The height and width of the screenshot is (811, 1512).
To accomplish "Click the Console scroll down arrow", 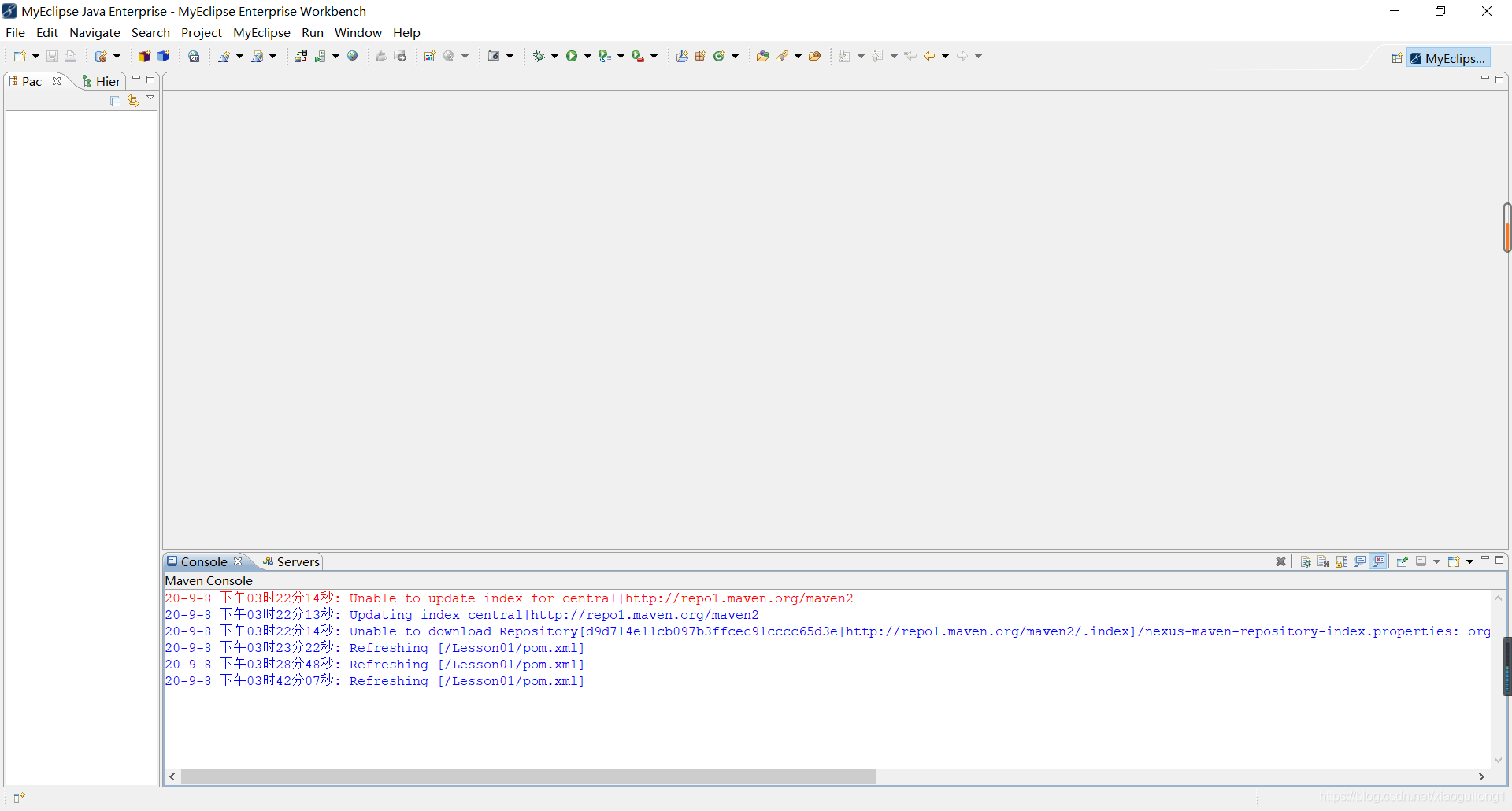I will pos(1498,760).
